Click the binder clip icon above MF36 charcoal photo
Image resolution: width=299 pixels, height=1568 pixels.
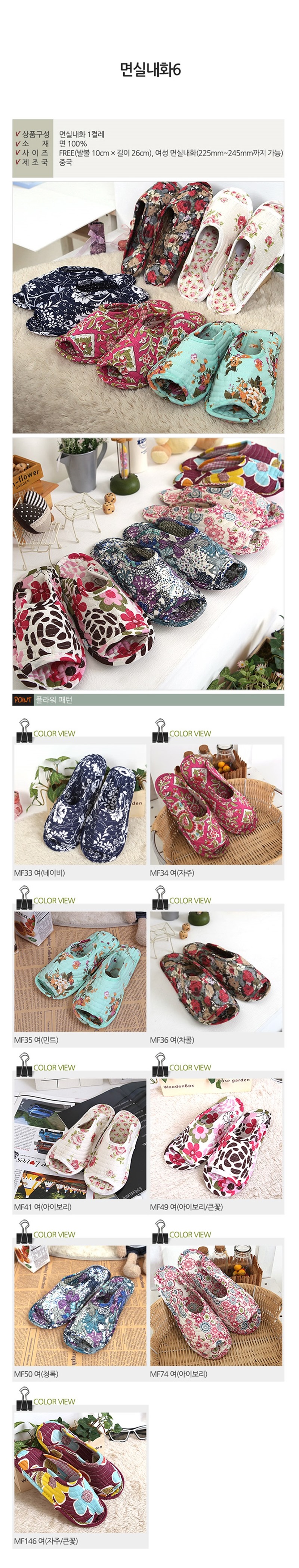click(160, 897)
